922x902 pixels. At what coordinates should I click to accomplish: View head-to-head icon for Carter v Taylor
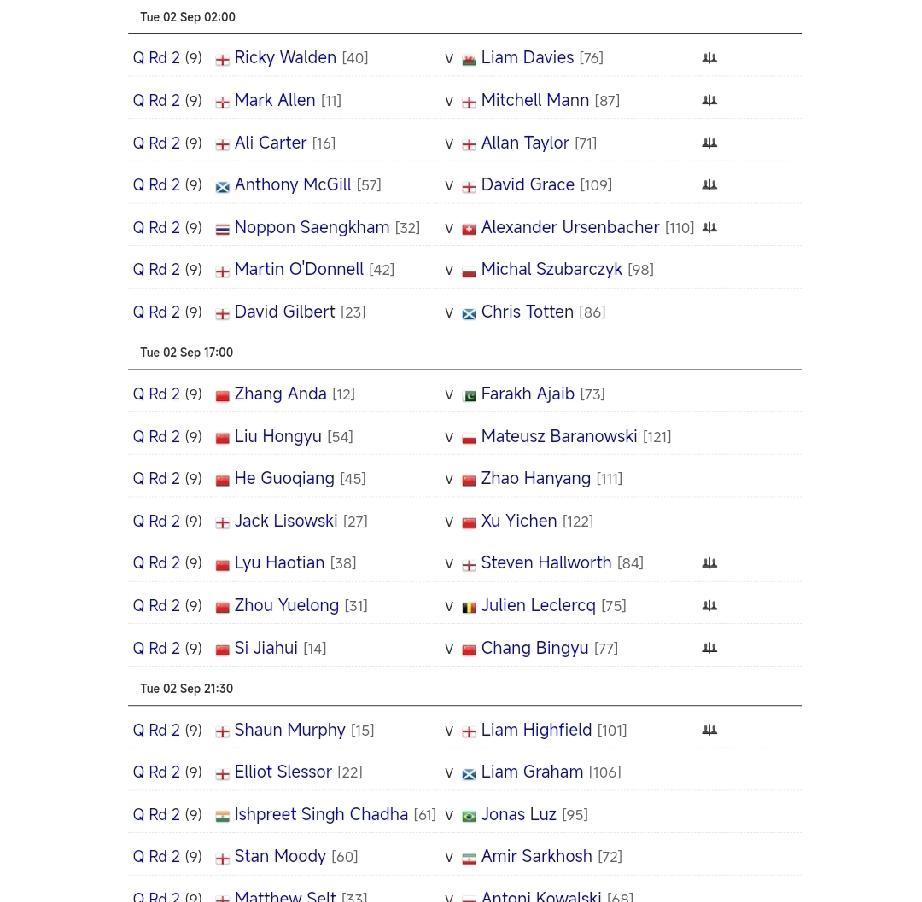click(709, 143)
